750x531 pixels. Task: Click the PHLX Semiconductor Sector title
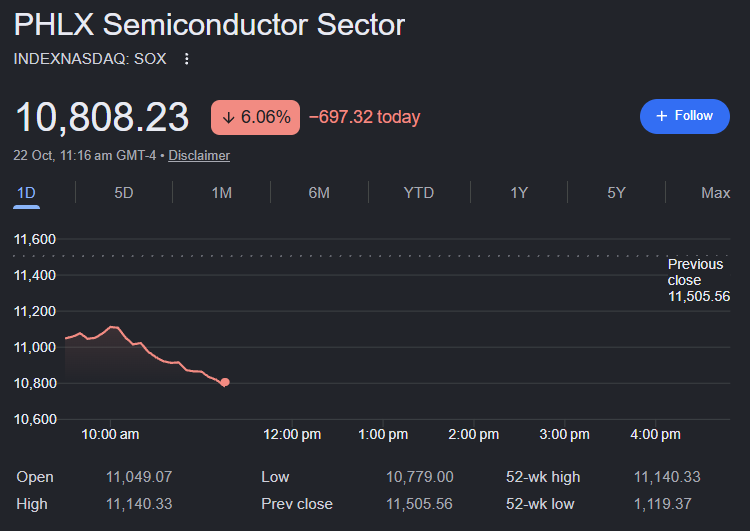click(209, 24)
